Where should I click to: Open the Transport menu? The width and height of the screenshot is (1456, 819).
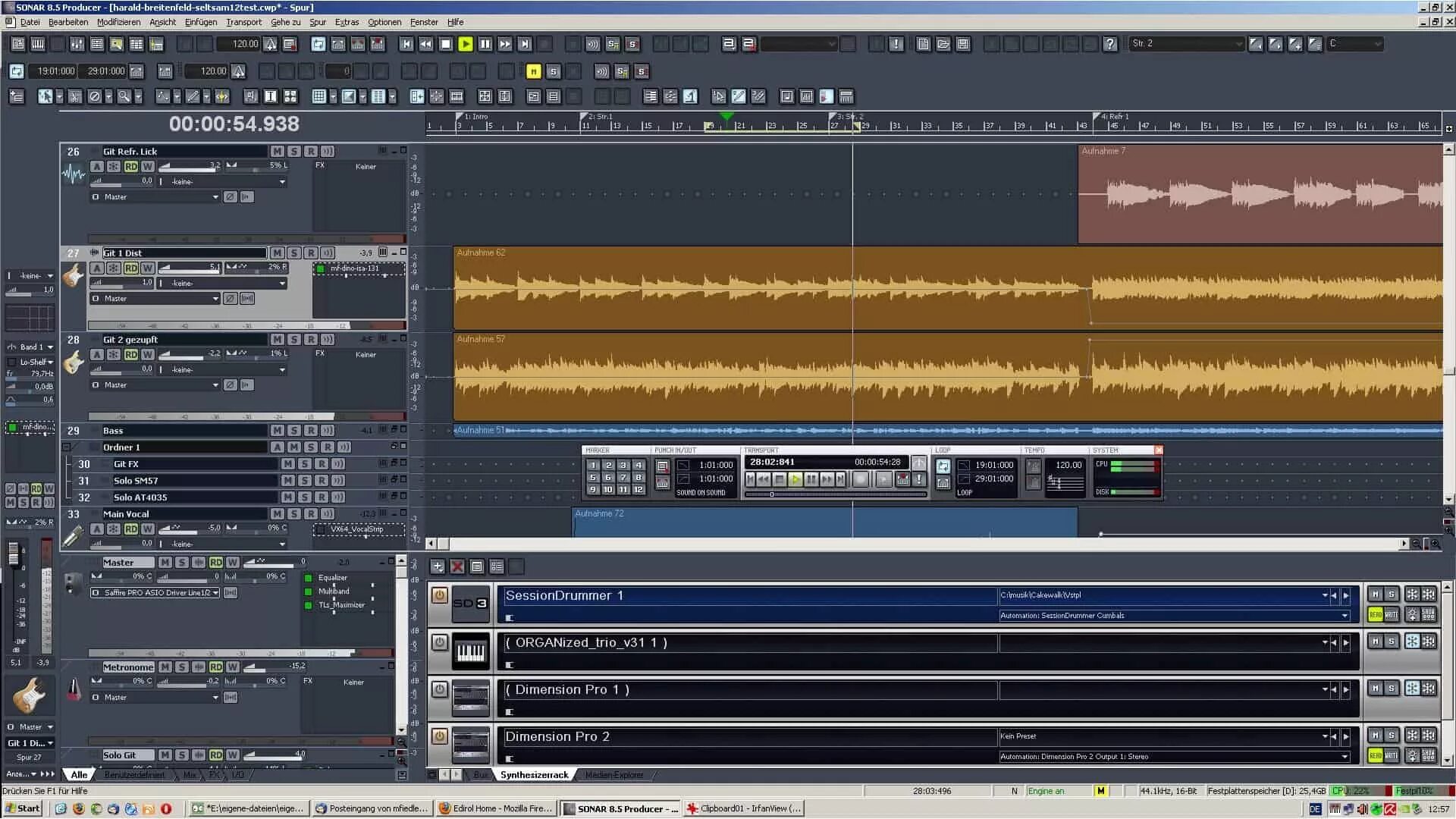243,22
